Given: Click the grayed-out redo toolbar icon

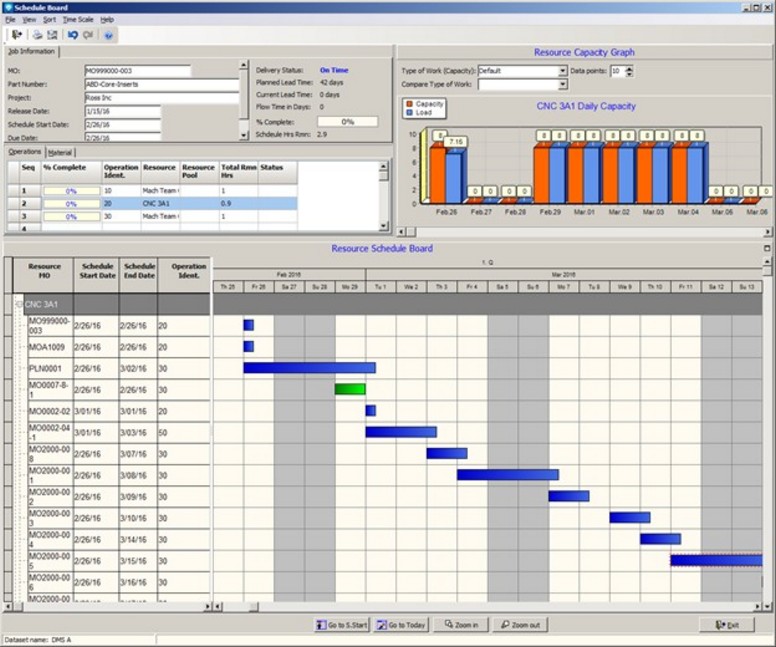Looking at the screenshot, I should pos(88,34).
